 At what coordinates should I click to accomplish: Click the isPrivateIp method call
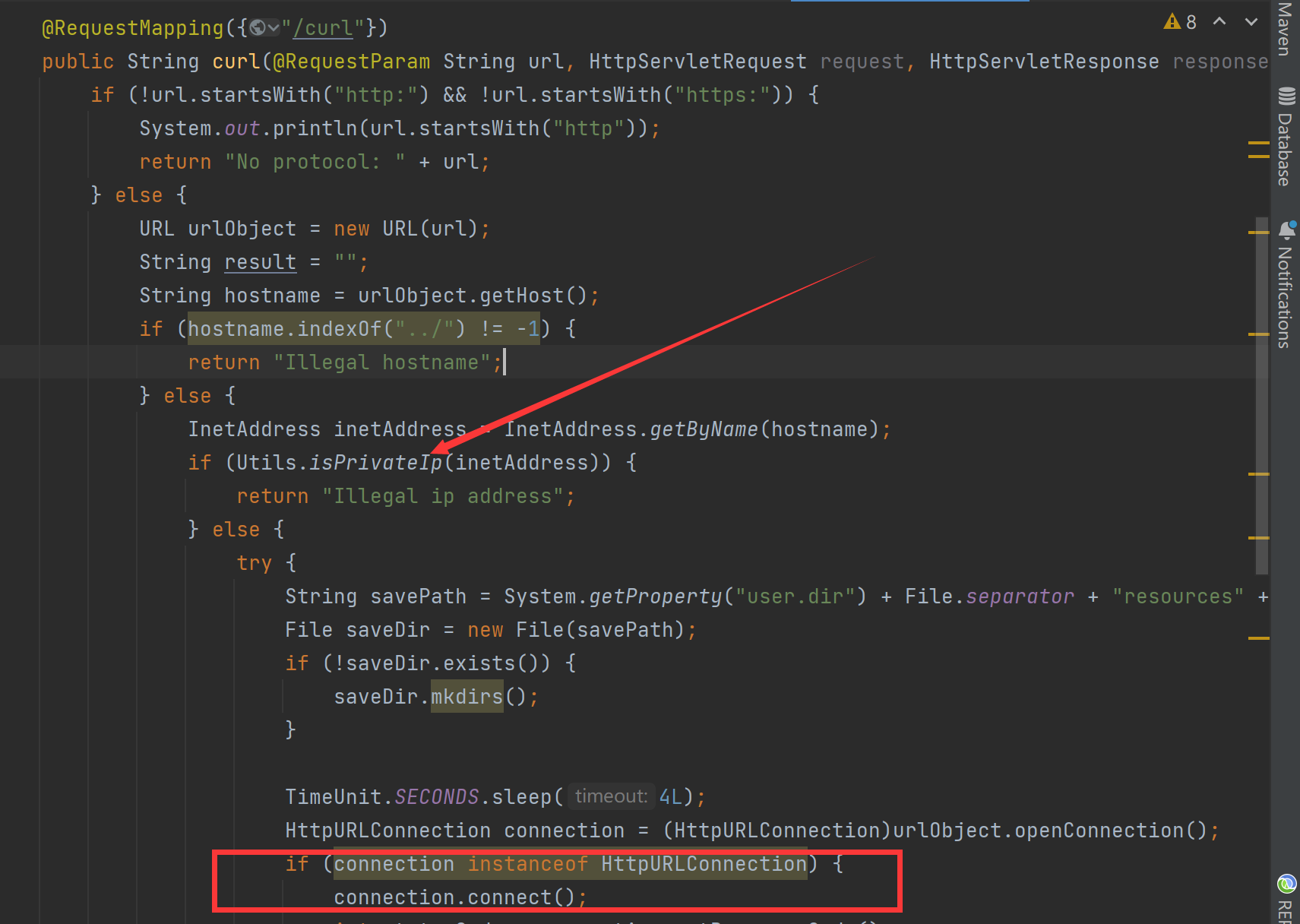(375, 463)
